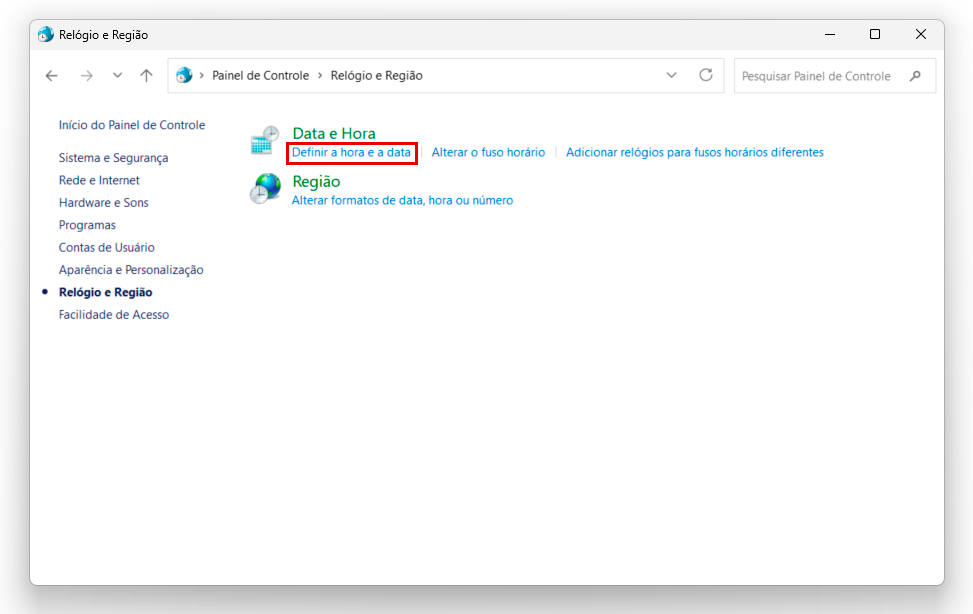Screen dimensions: 973x614
Task: Go to Início do Painel de Controle
Action: click(132, 125)
